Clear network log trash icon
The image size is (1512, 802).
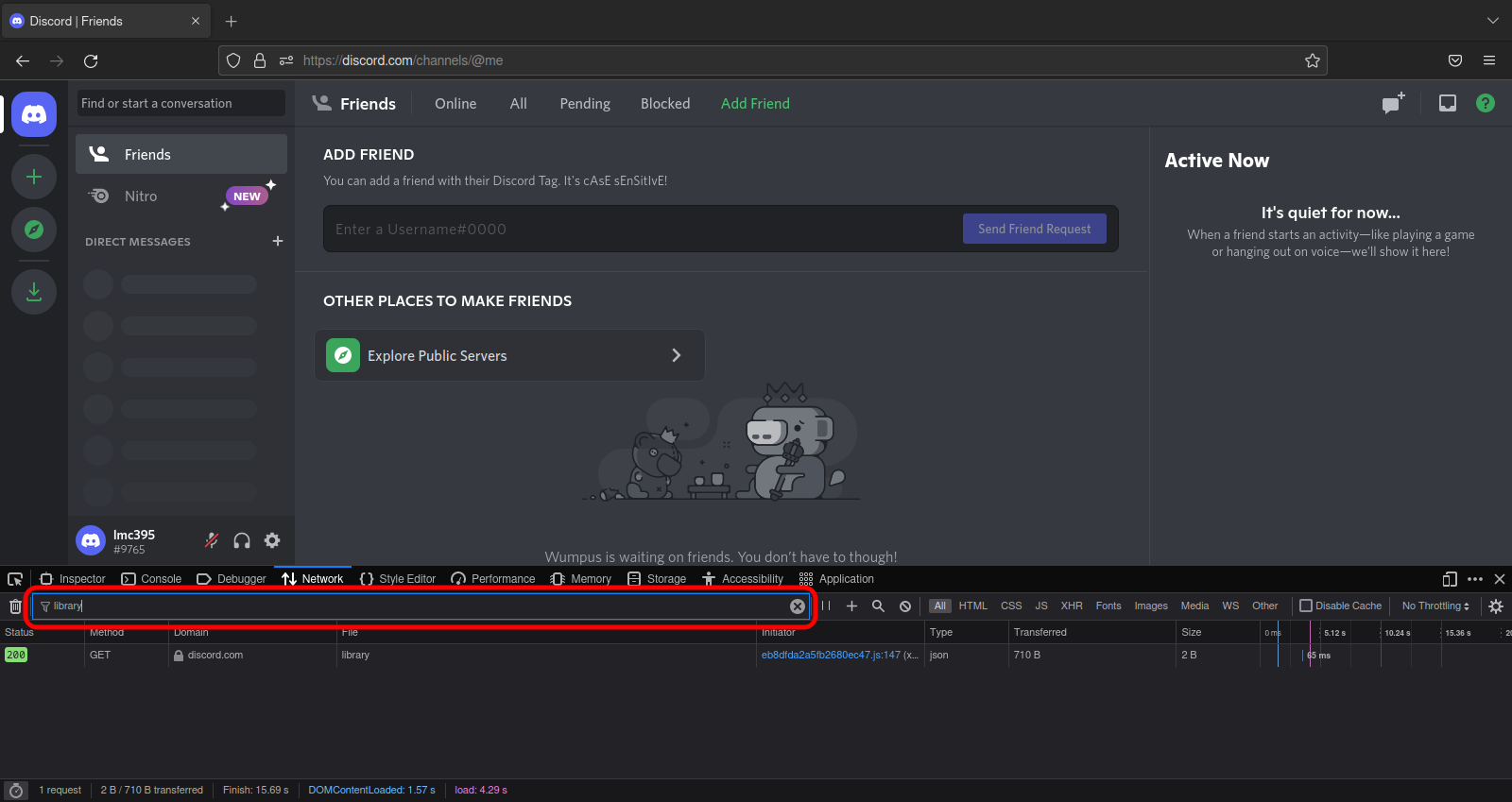click(15, 606)
